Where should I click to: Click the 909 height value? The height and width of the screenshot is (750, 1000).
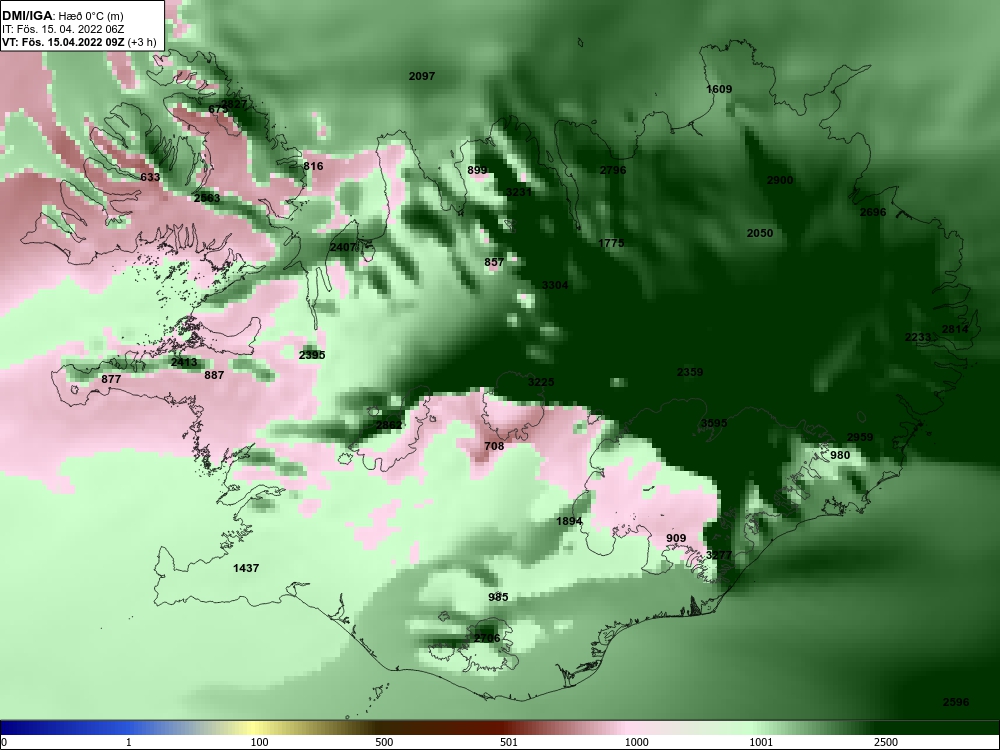pyautogui.click(x=676, y=538)
